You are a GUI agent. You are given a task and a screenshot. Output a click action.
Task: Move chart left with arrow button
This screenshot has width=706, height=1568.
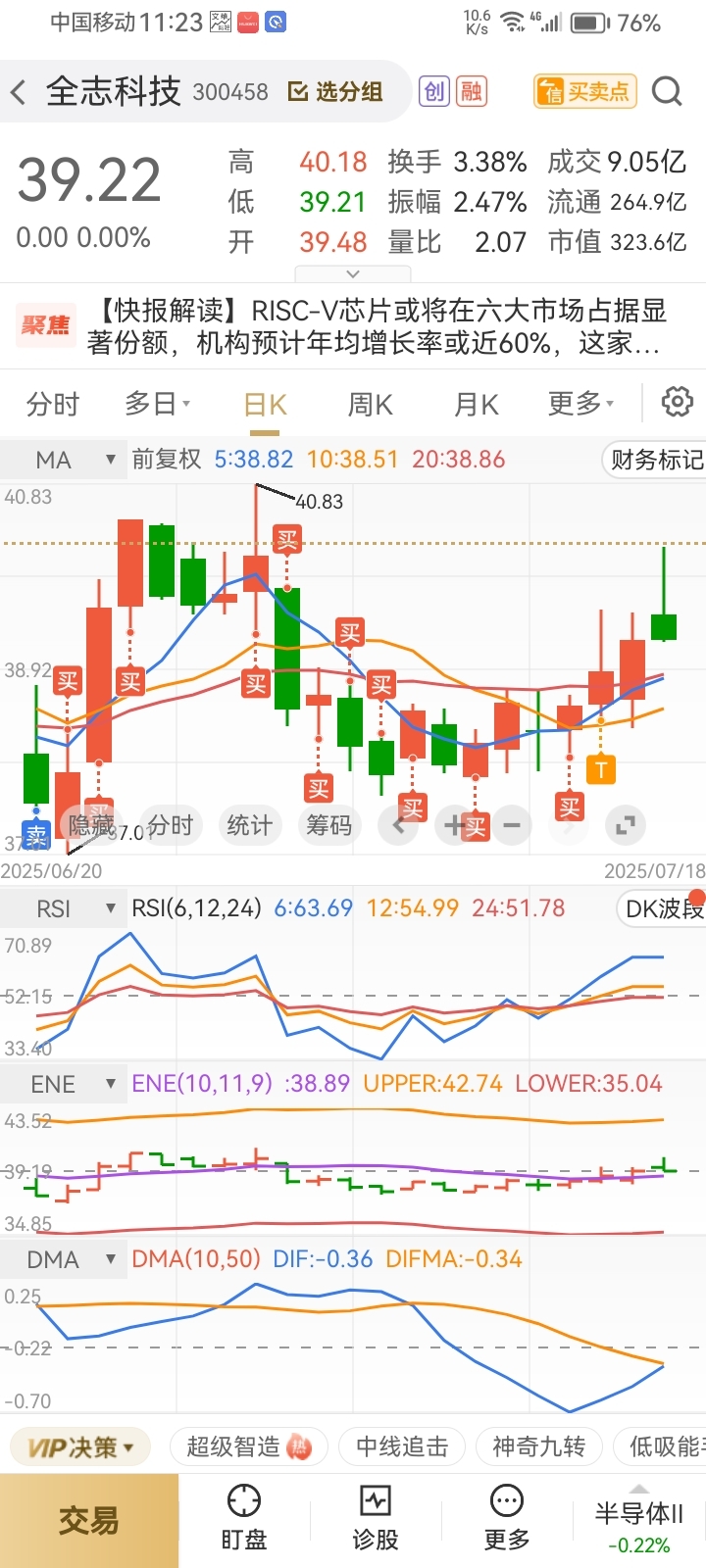(x=398, y=826)
